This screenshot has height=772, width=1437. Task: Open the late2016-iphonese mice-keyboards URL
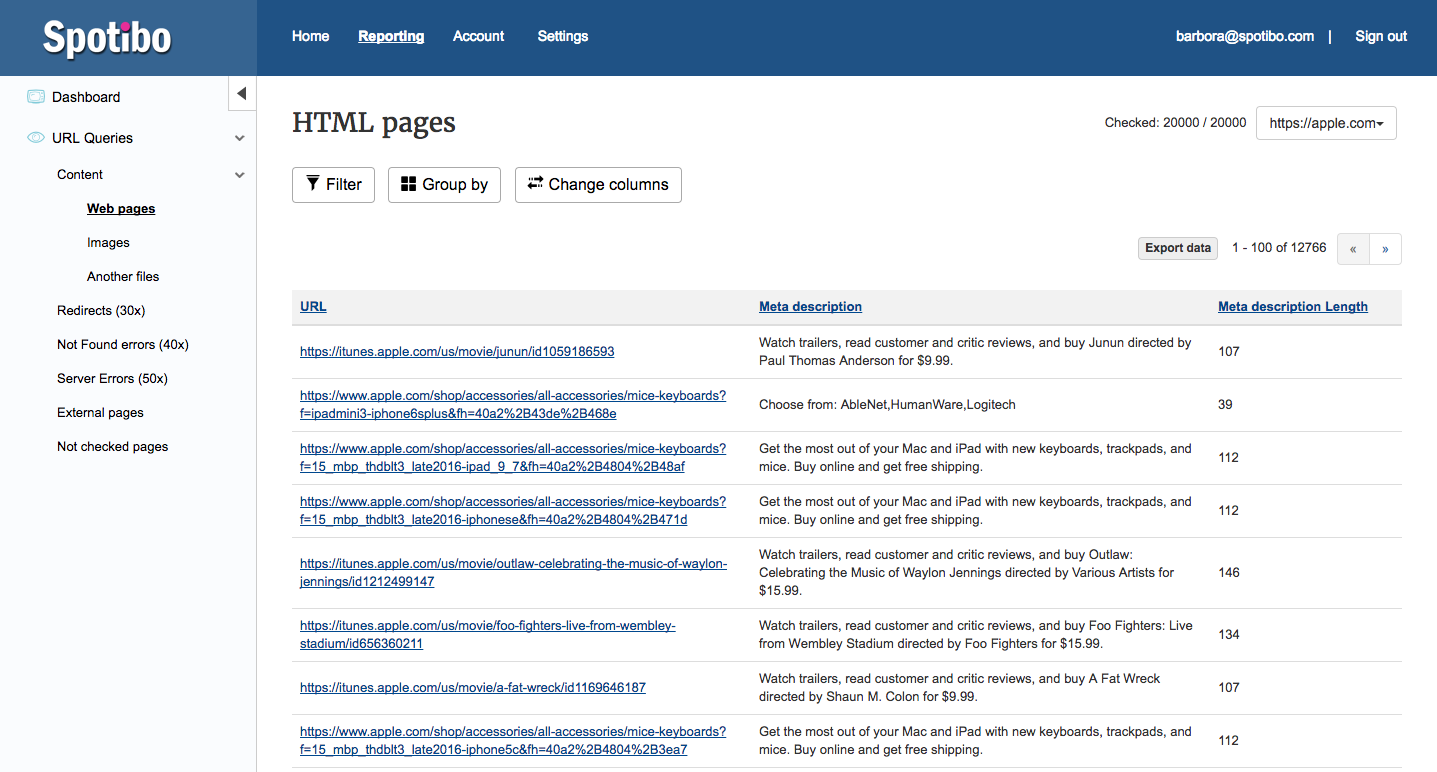[513, 511]
